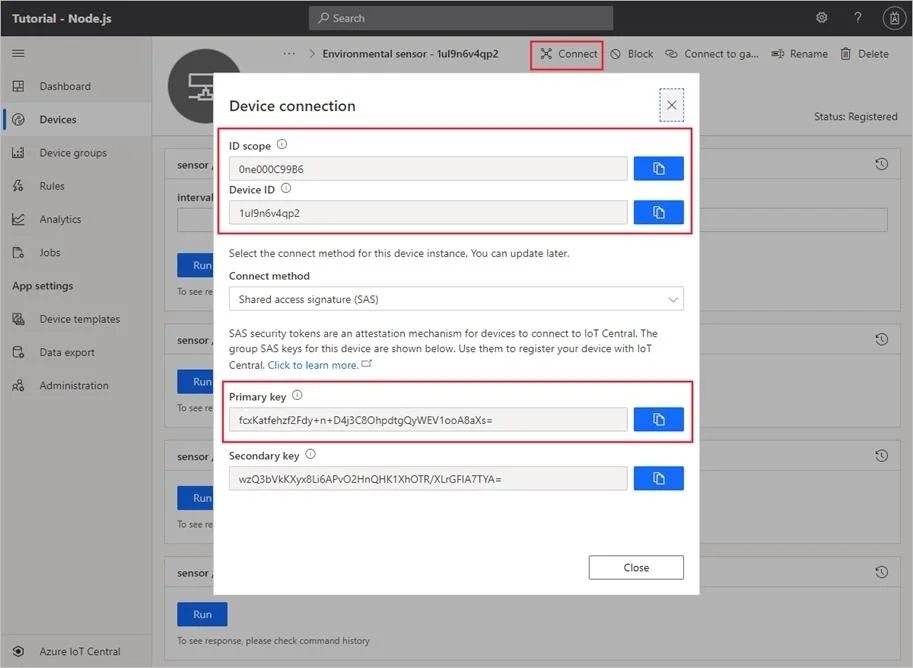
Task: Dismiss dialog with X icon
Action: 671,105
